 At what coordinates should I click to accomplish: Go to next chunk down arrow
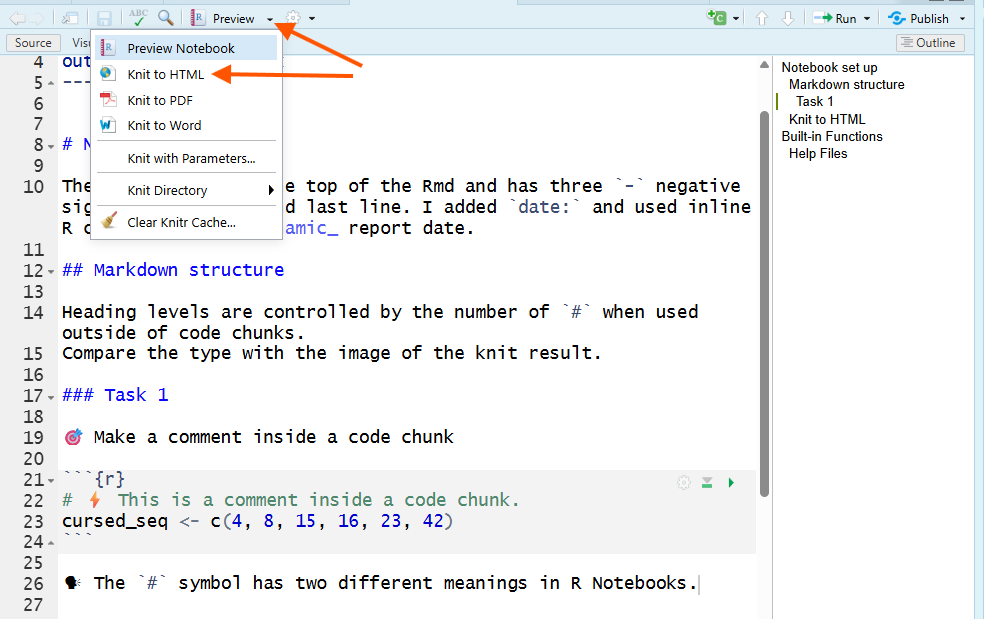click(x=788, y=18)
